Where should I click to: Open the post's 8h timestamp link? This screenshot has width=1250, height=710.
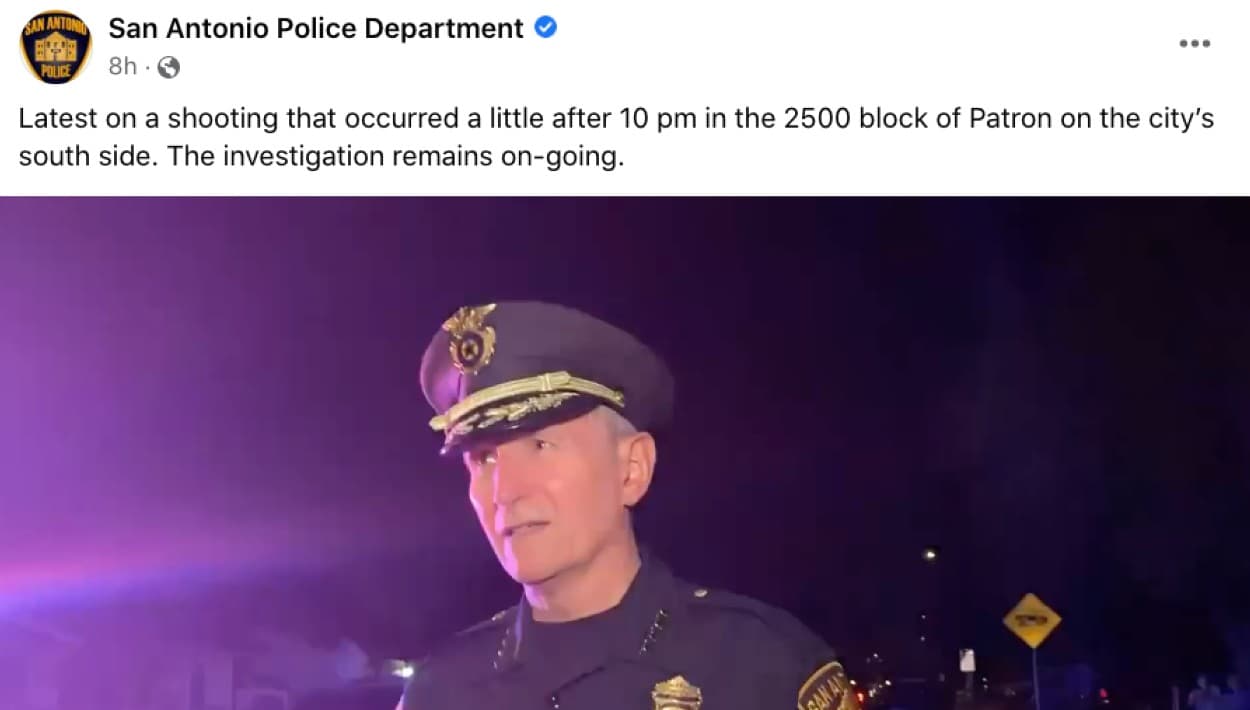click(x=122, y=67)
